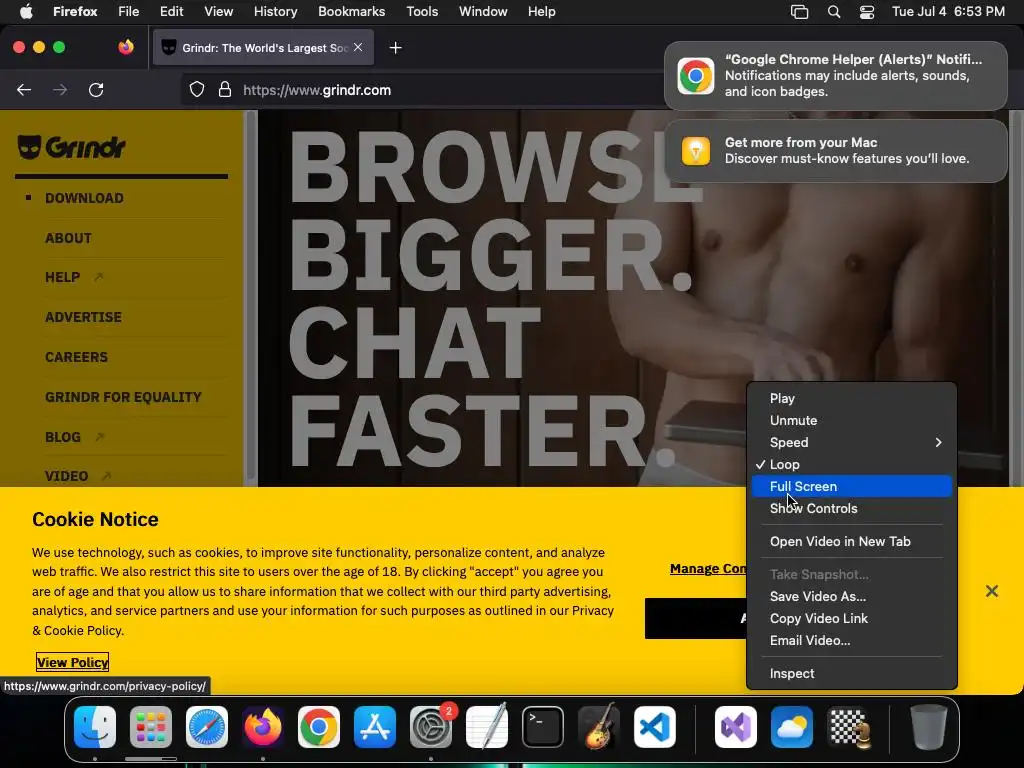
Task: Click the forward arrow in the toolbar
Action: 60,89
